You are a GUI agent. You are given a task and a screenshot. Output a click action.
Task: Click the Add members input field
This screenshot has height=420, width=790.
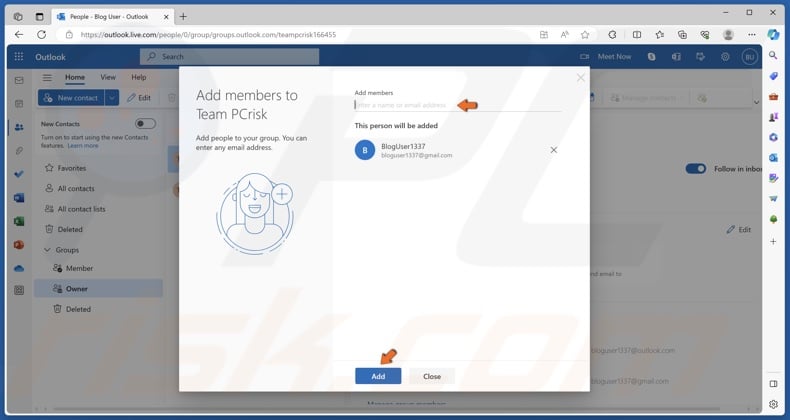[457, 105]
